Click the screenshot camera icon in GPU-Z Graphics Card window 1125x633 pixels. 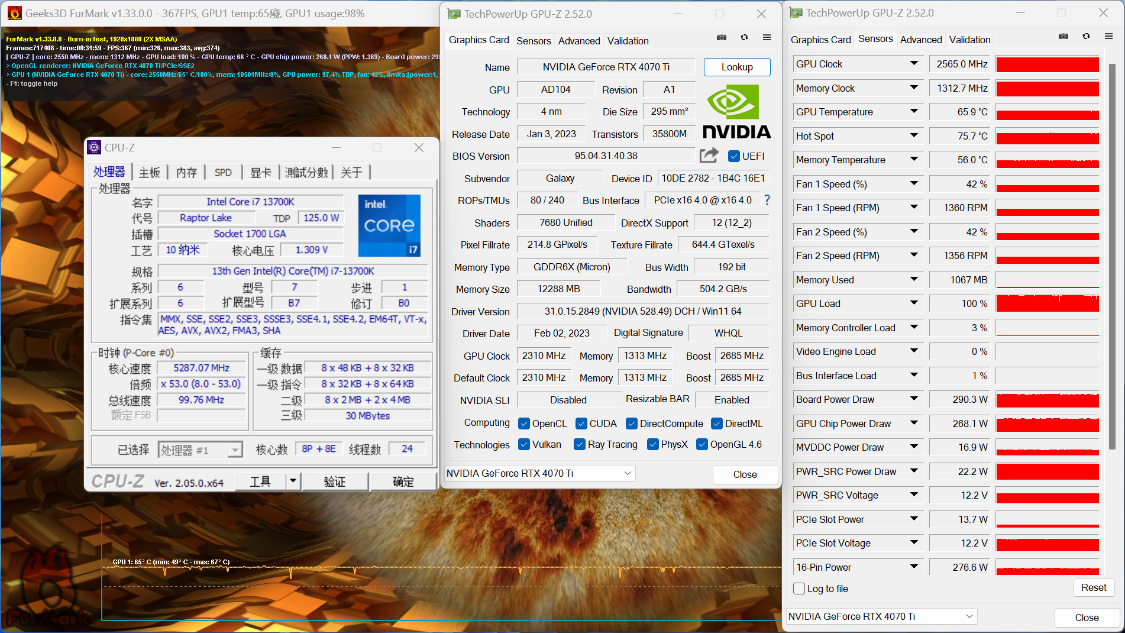point(721,38)
